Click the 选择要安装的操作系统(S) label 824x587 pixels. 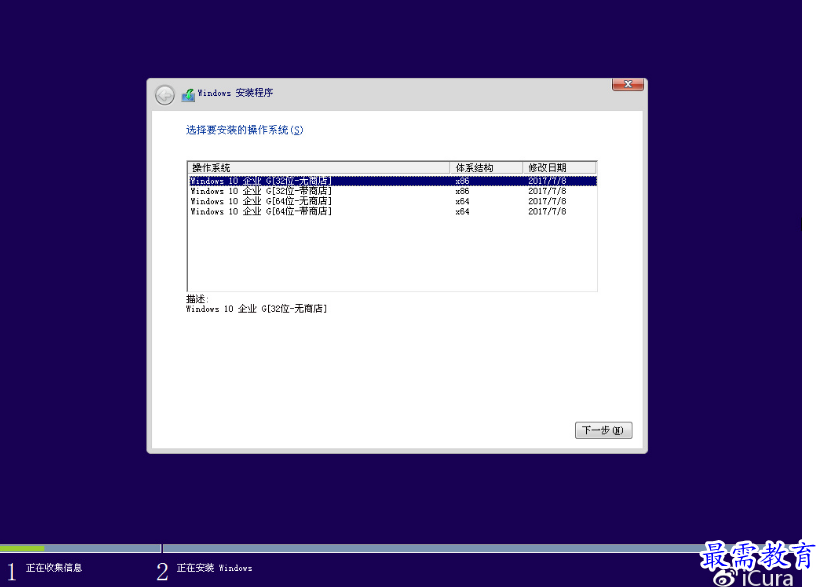(x=244, y=130)
